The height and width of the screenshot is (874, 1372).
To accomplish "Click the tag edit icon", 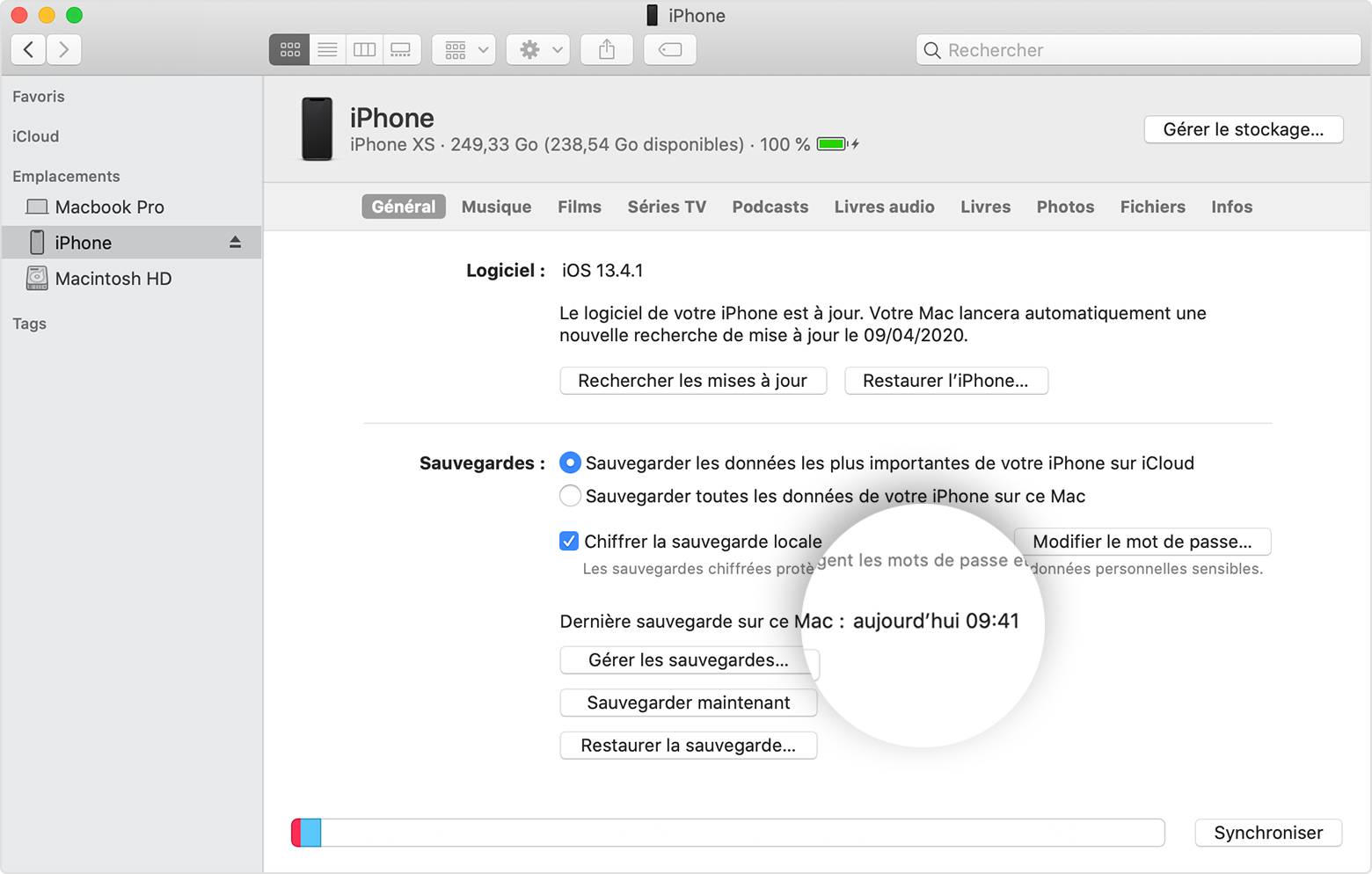I will (x=670, y=50).
